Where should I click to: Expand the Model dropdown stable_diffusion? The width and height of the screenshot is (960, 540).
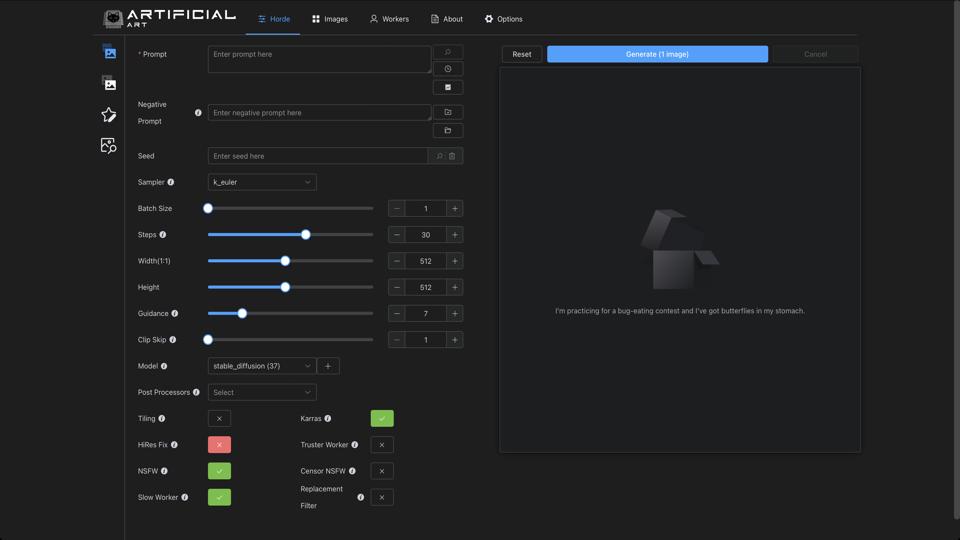coord(262,366)
